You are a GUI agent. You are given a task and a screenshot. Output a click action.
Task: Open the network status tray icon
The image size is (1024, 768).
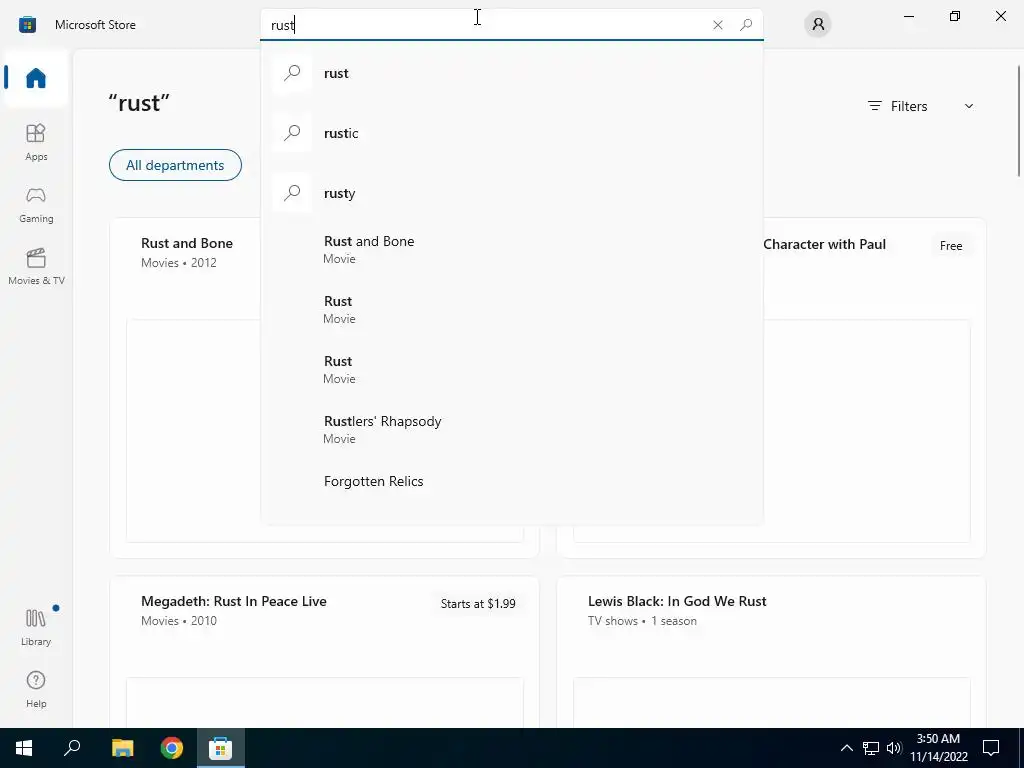(x=871, y=748)
